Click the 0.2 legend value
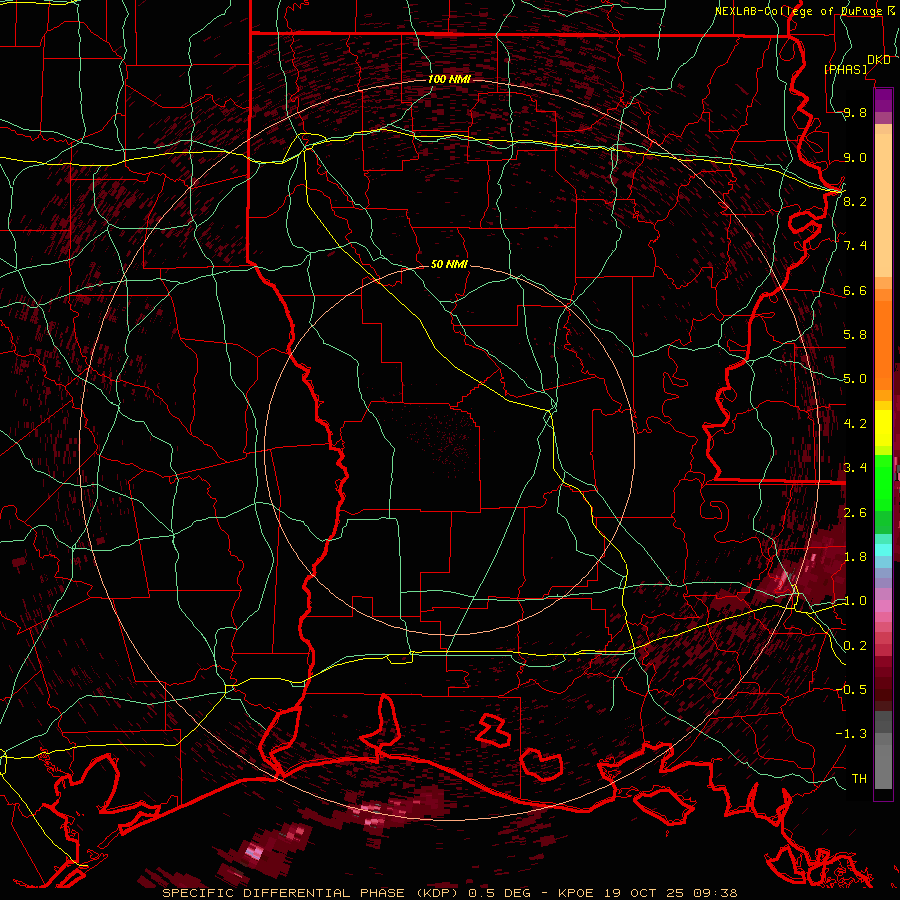 click(x=855, y=645)
